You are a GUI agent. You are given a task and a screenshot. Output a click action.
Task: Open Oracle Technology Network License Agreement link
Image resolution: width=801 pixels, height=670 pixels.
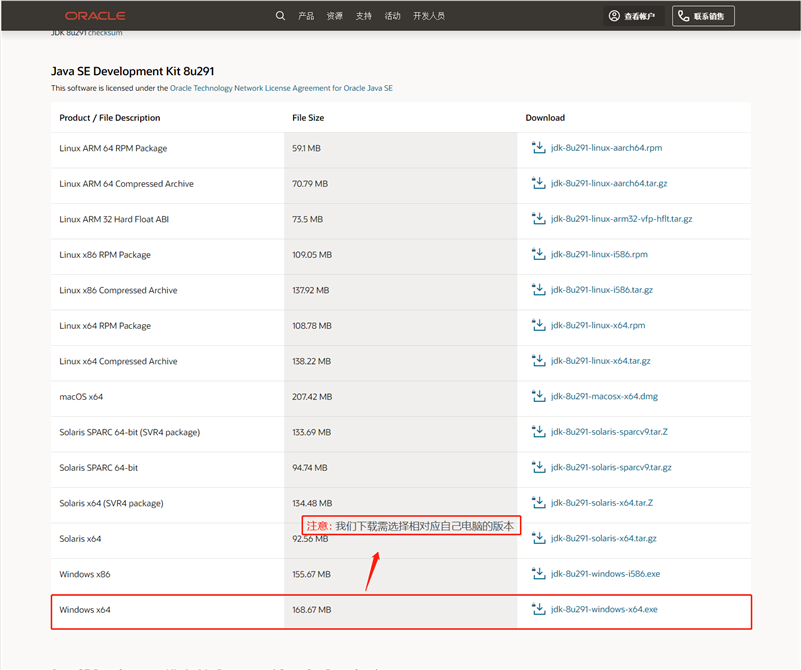coord(281,88)
